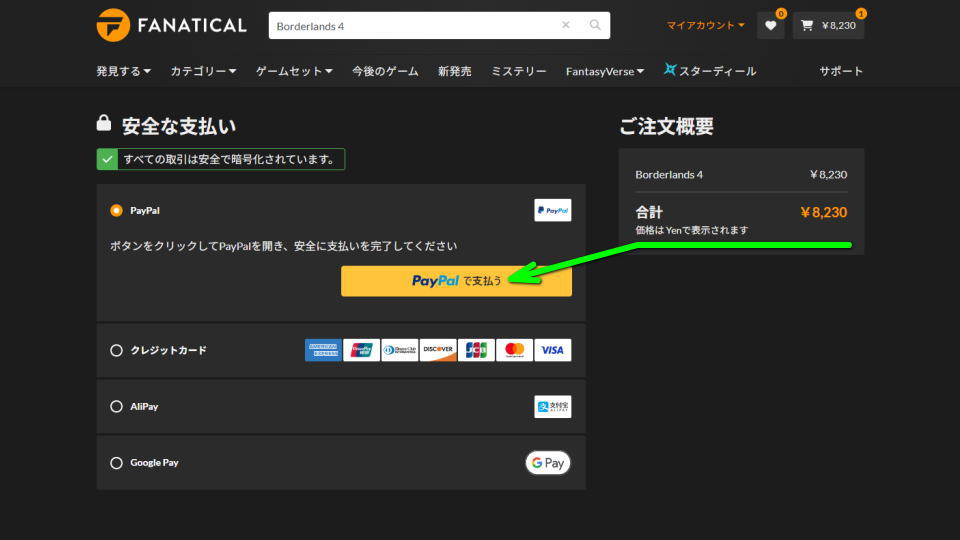
Task: Open ミステリー page
Action: (519, 71)
